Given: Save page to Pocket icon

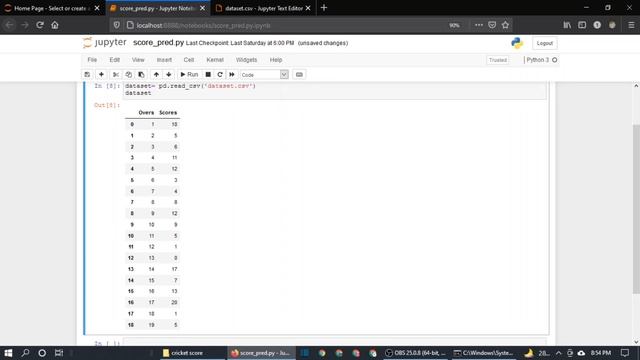Looking at the screenshot, I should [x=492, y=25].
